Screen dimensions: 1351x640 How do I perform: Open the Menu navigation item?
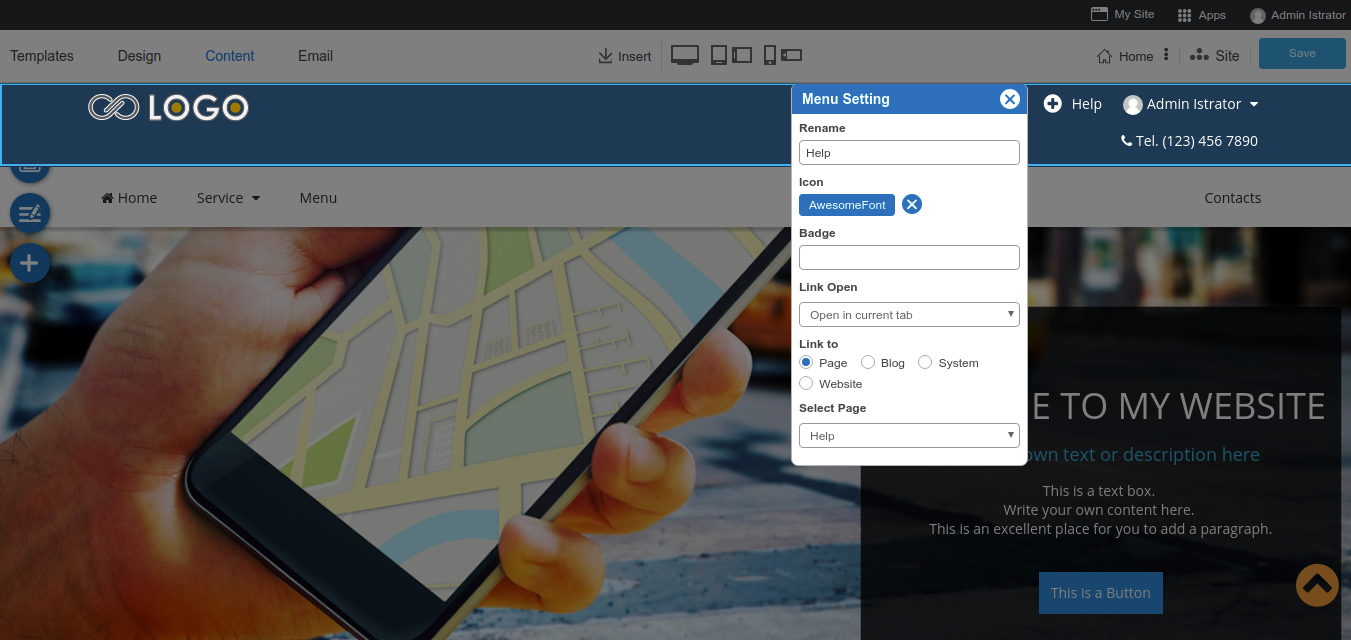(x=318, y=198)
